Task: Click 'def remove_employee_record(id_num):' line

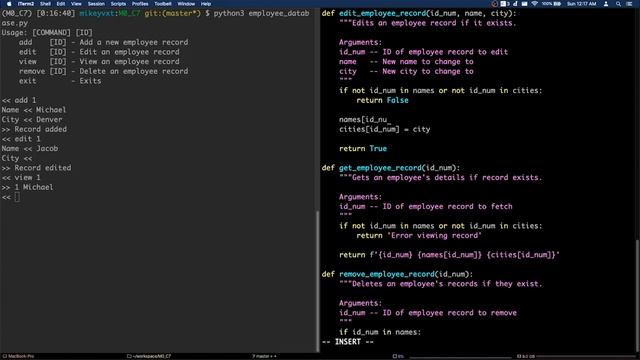Action: pyautogui.click(x=397, y=274)
